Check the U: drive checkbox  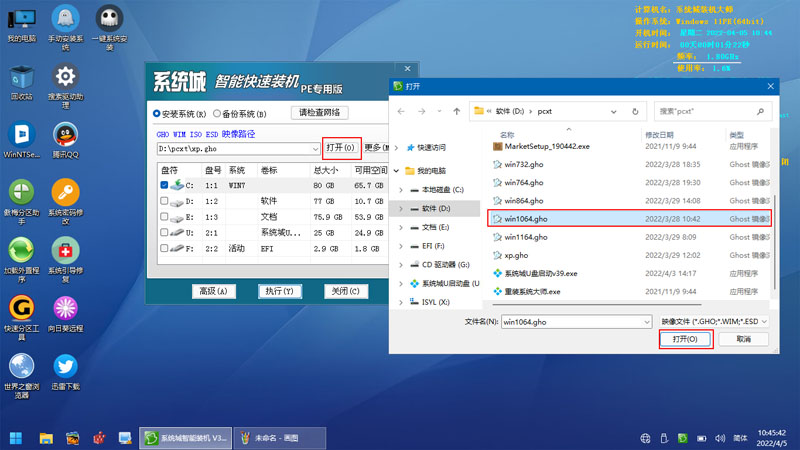pyautogui.click(x=164, y=233)
